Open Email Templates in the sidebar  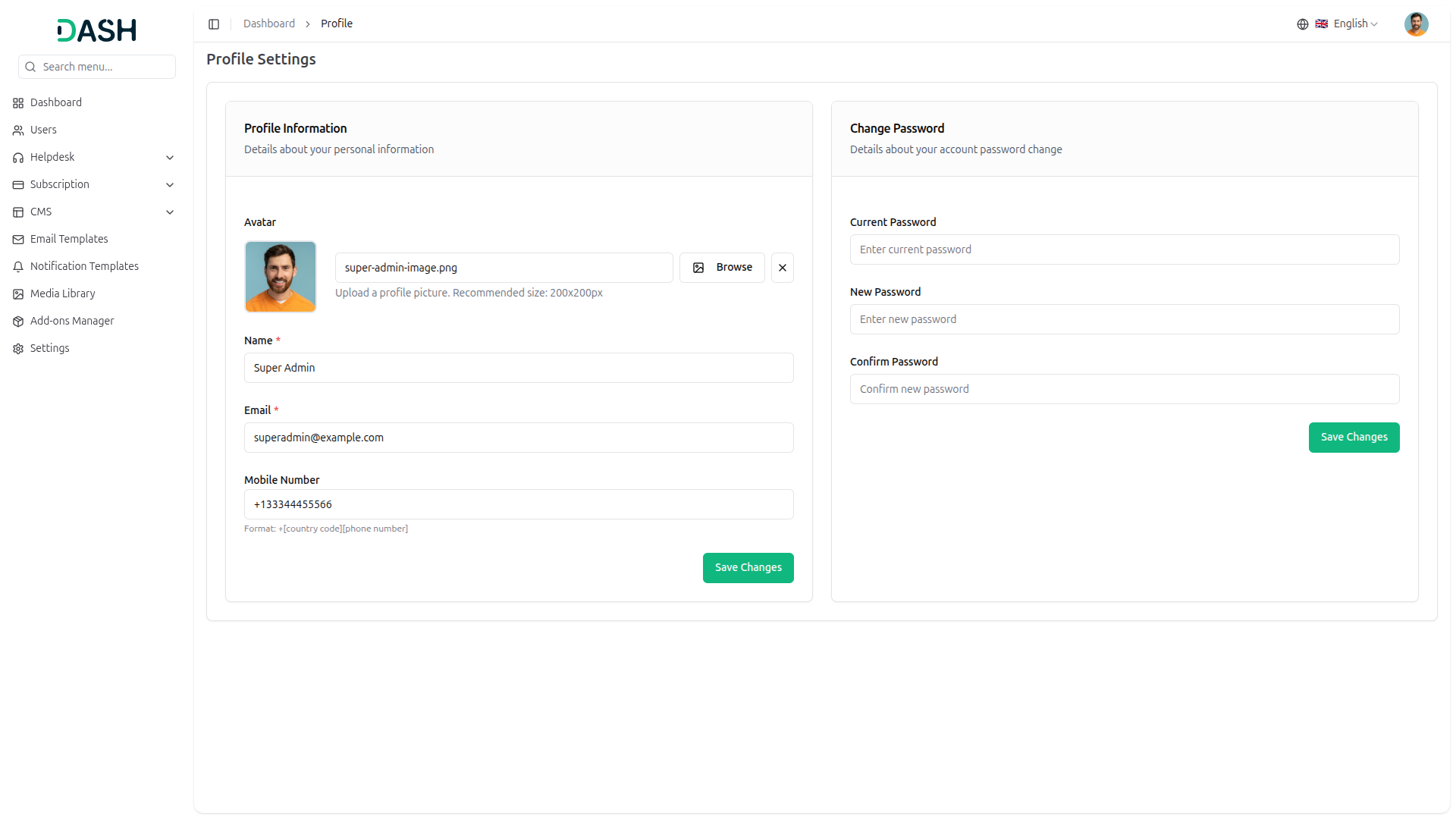pyautogui.click(x=69, y=240)
